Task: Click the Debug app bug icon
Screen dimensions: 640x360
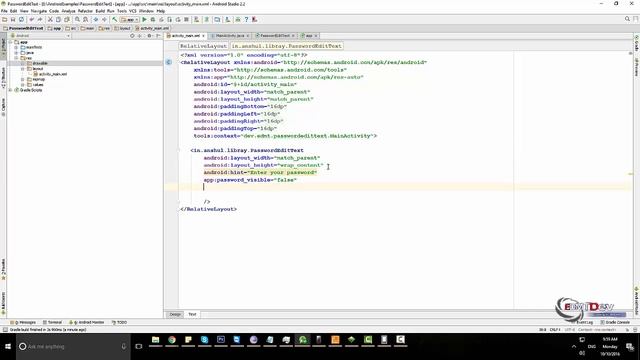Action: tap(153, 19)
